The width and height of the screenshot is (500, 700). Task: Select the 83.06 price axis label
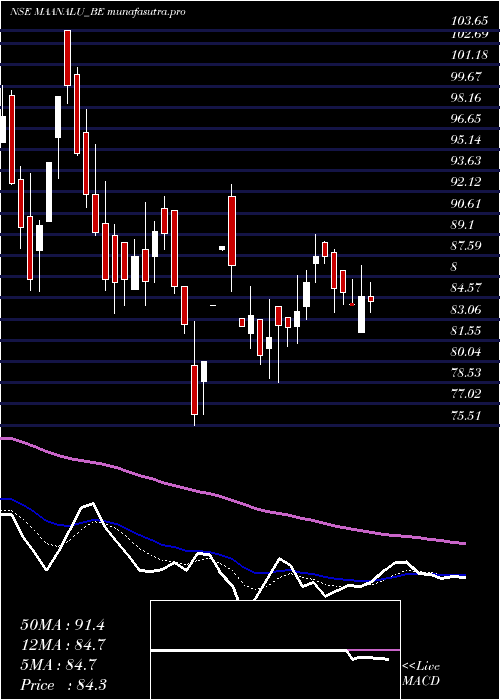pos(467,310)
